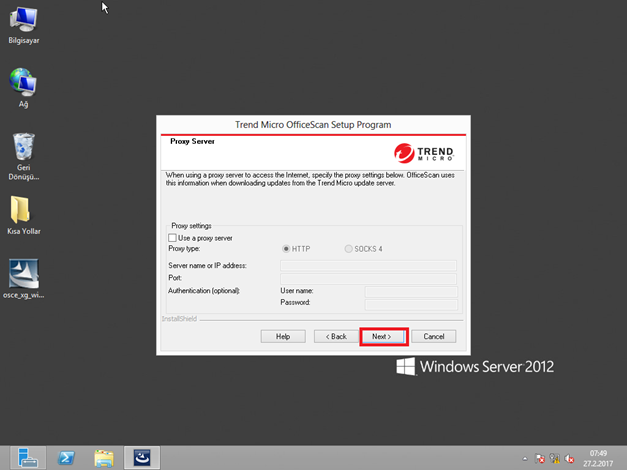The width and height of the screenshot is (627, 470).
Task: Click the Trend Micro logo
Action: [x=424, y=153]
